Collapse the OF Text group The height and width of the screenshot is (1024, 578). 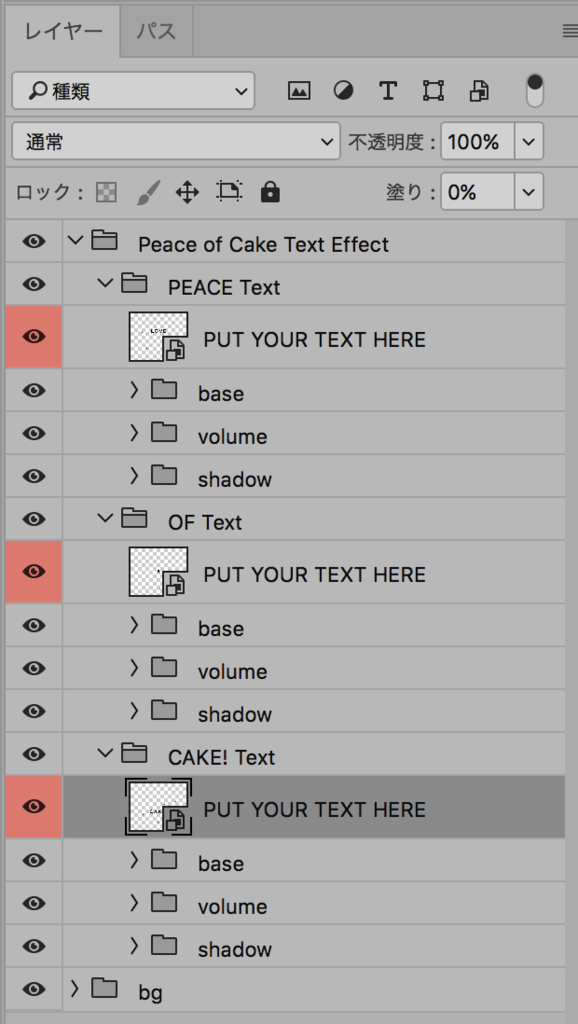coord(104,519)
